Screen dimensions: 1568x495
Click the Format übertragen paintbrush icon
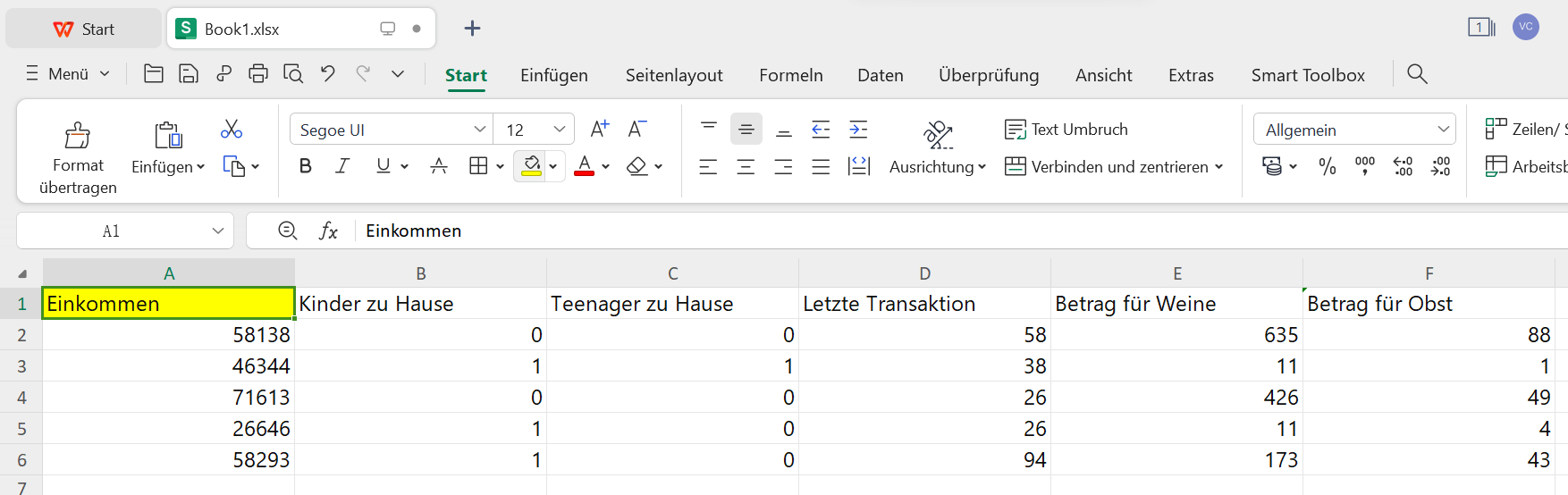tap(78, 136)
